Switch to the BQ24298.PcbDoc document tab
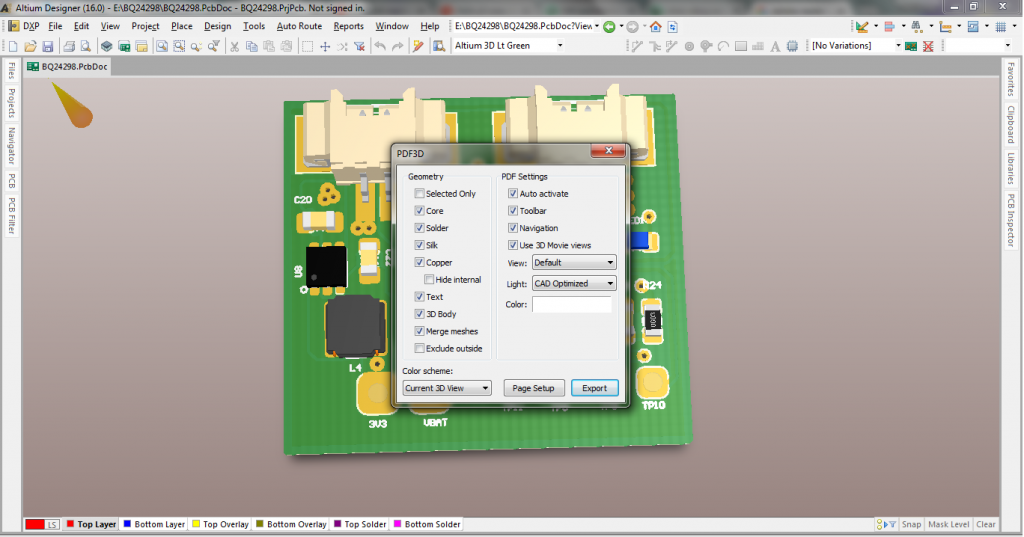The height and width of the screenshot is (537, 1024). 67,67
